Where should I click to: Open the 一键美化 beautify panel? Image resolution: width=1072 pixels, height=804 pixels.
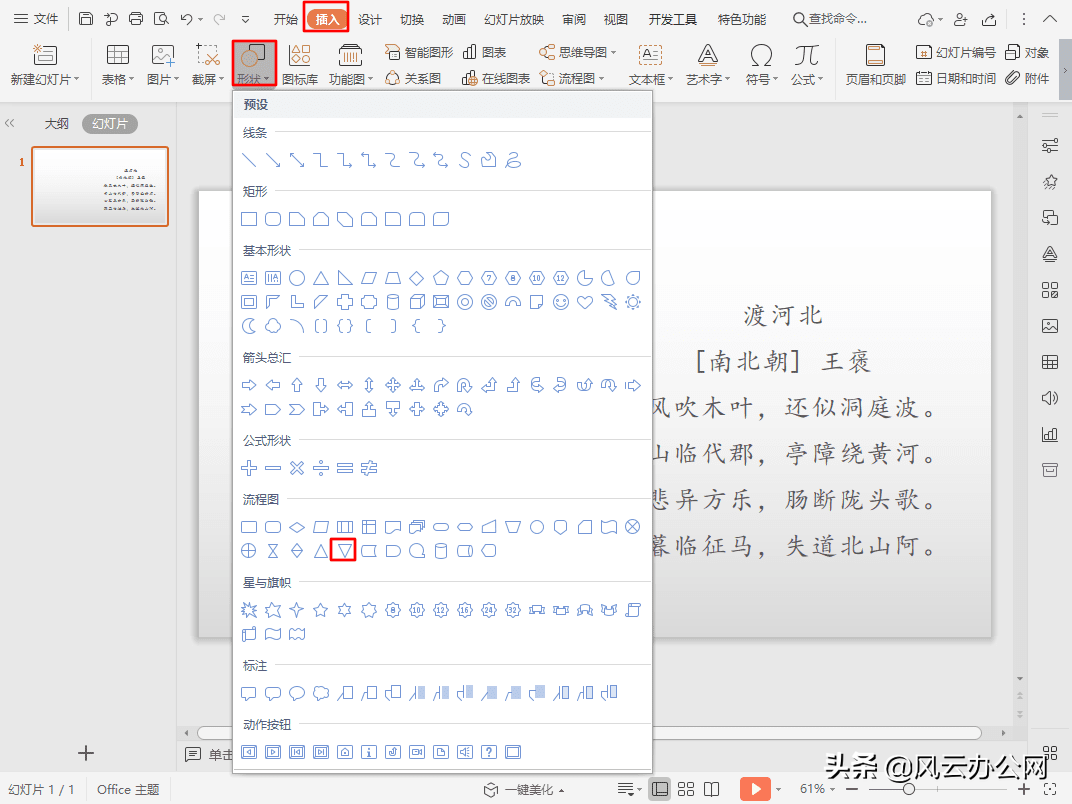pyautogui.click(x=528, y=789)
